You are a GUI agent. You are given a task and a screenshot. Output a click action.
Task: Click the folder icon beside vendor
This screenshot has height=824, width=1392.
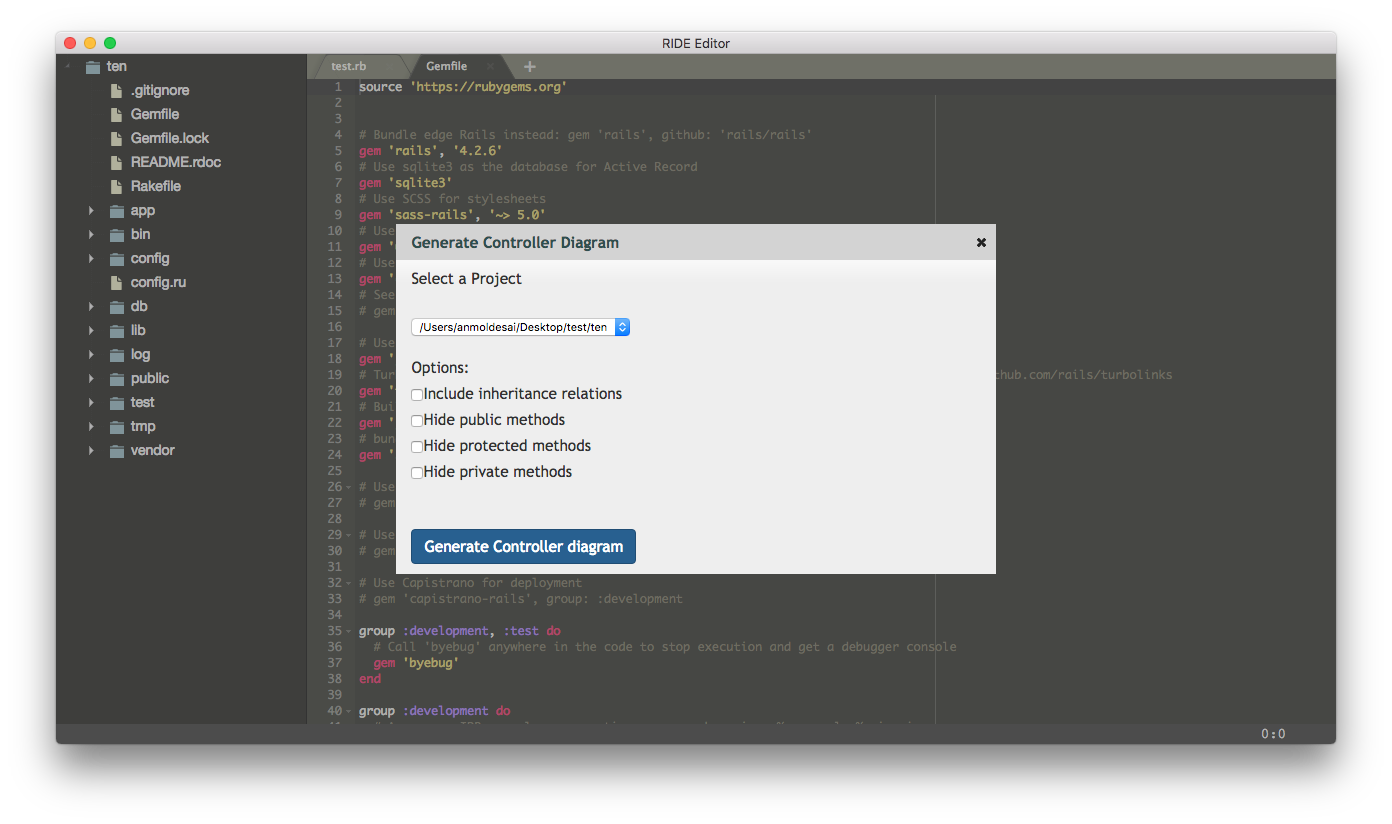point(116,451)
